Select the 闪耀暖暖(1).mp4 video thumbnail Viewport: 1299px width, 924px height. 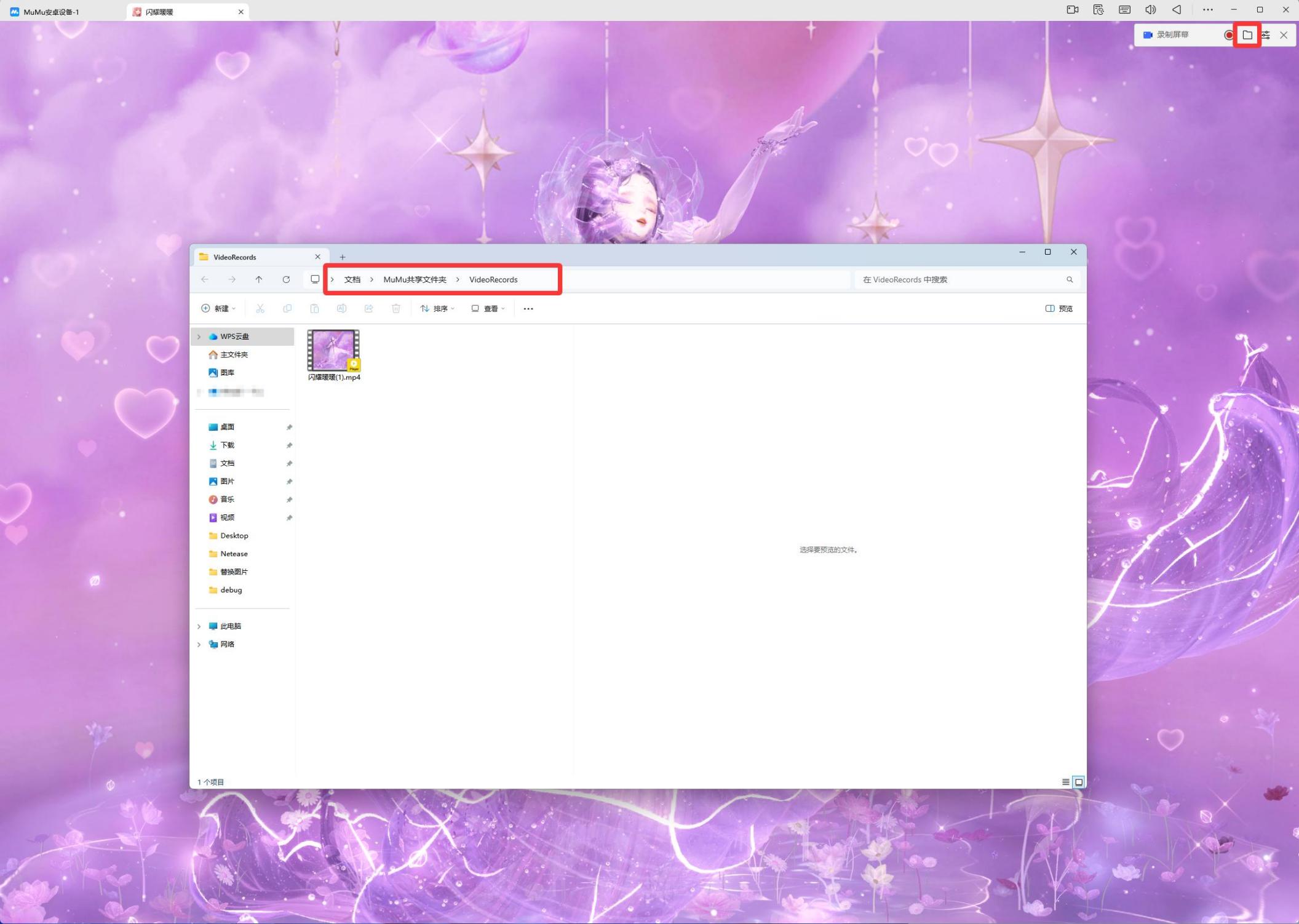[x=333, y=351]
